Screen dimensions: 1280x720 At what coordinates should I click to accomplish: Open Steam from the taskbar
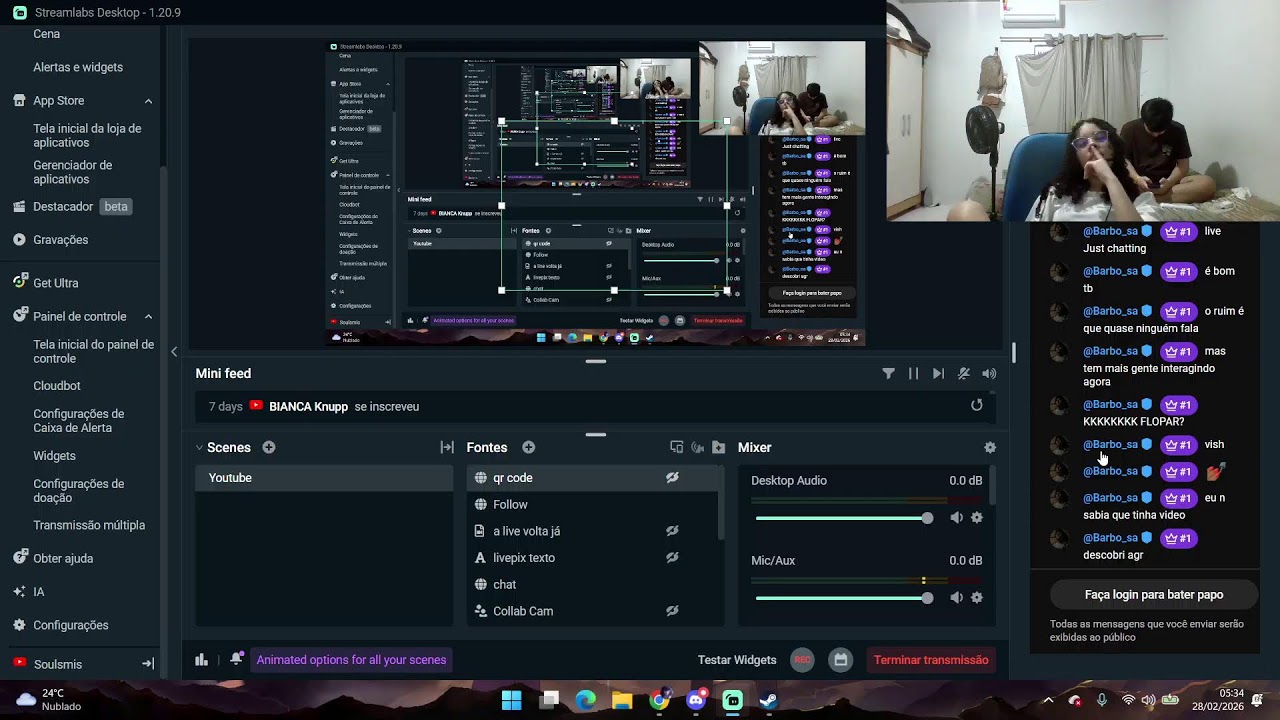click(x=769, y=700)
